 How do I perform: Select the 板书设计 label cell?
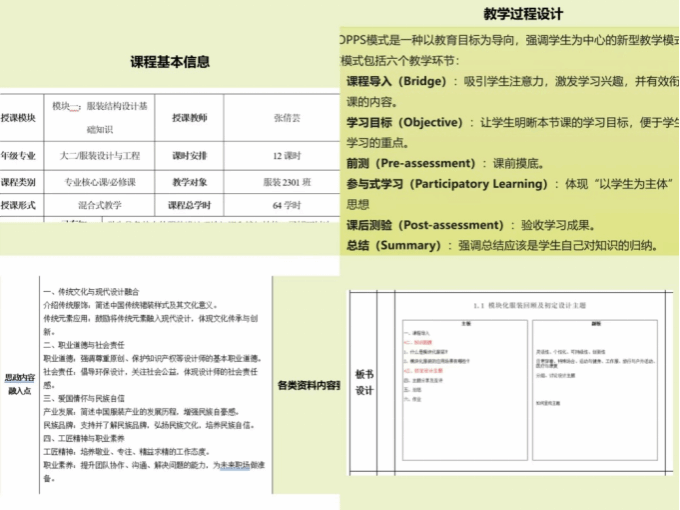(x=364, y=382)
